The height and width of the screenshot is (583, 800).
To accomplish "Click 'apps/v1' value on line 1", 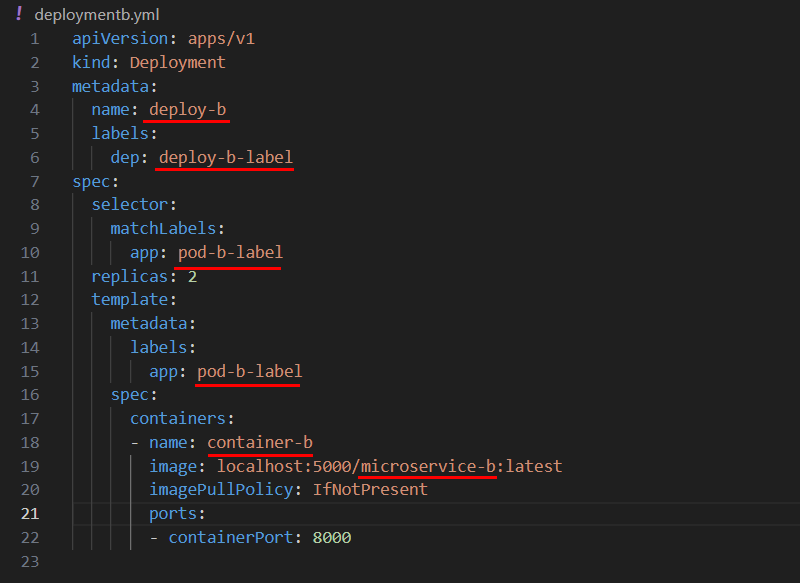I will [221, 39].
